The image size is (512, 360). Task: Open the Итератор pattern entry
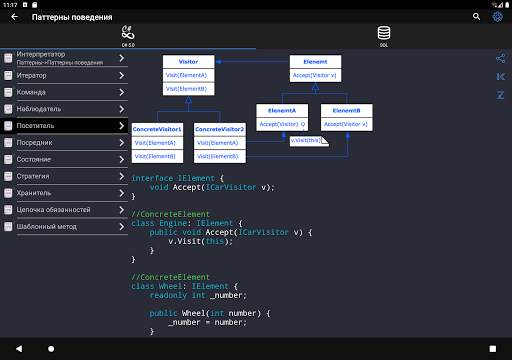pos(64,75)
